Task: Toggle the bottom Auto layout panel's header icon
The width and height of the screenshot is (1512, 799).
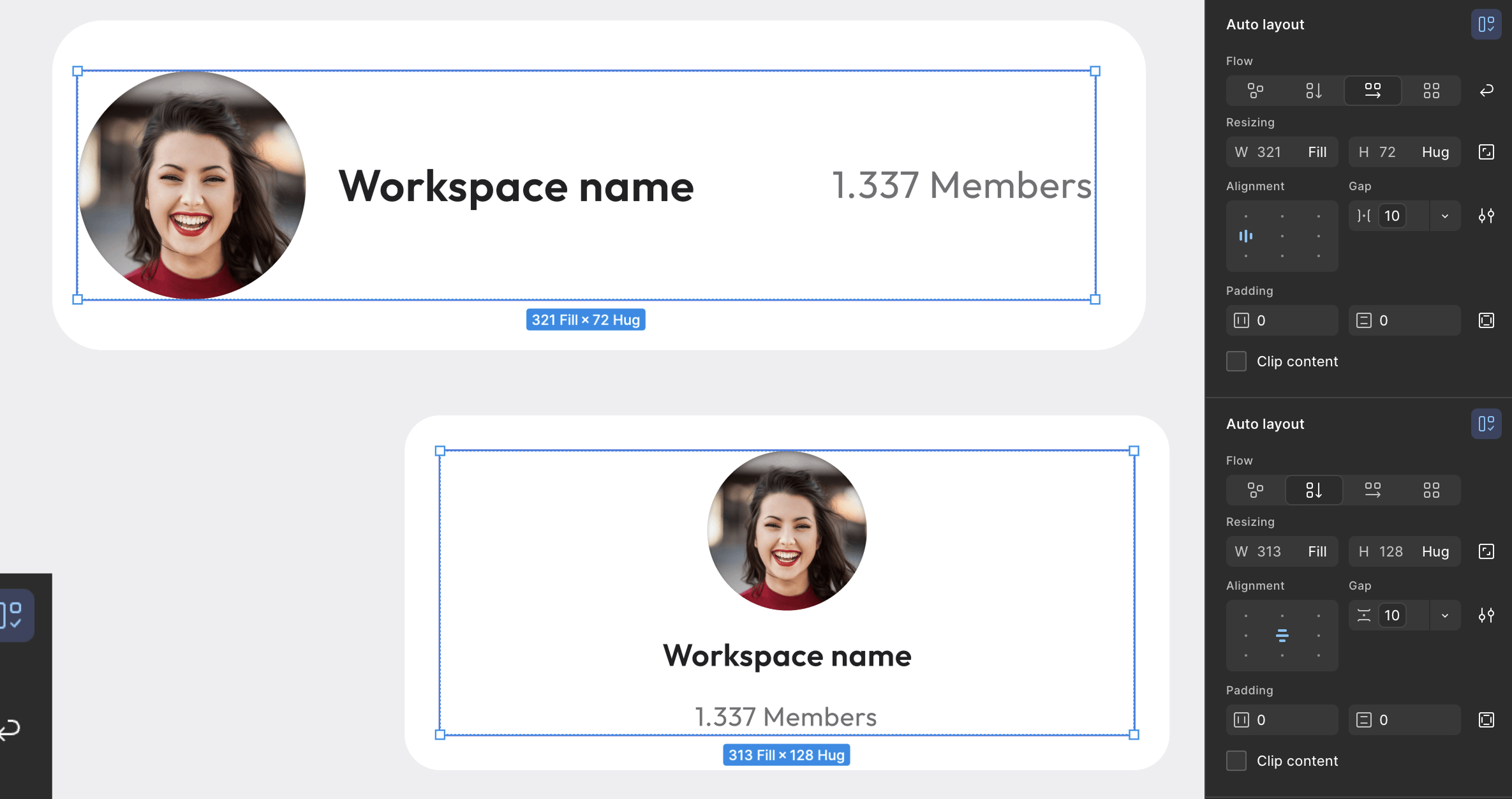Action: point(1486,424)
